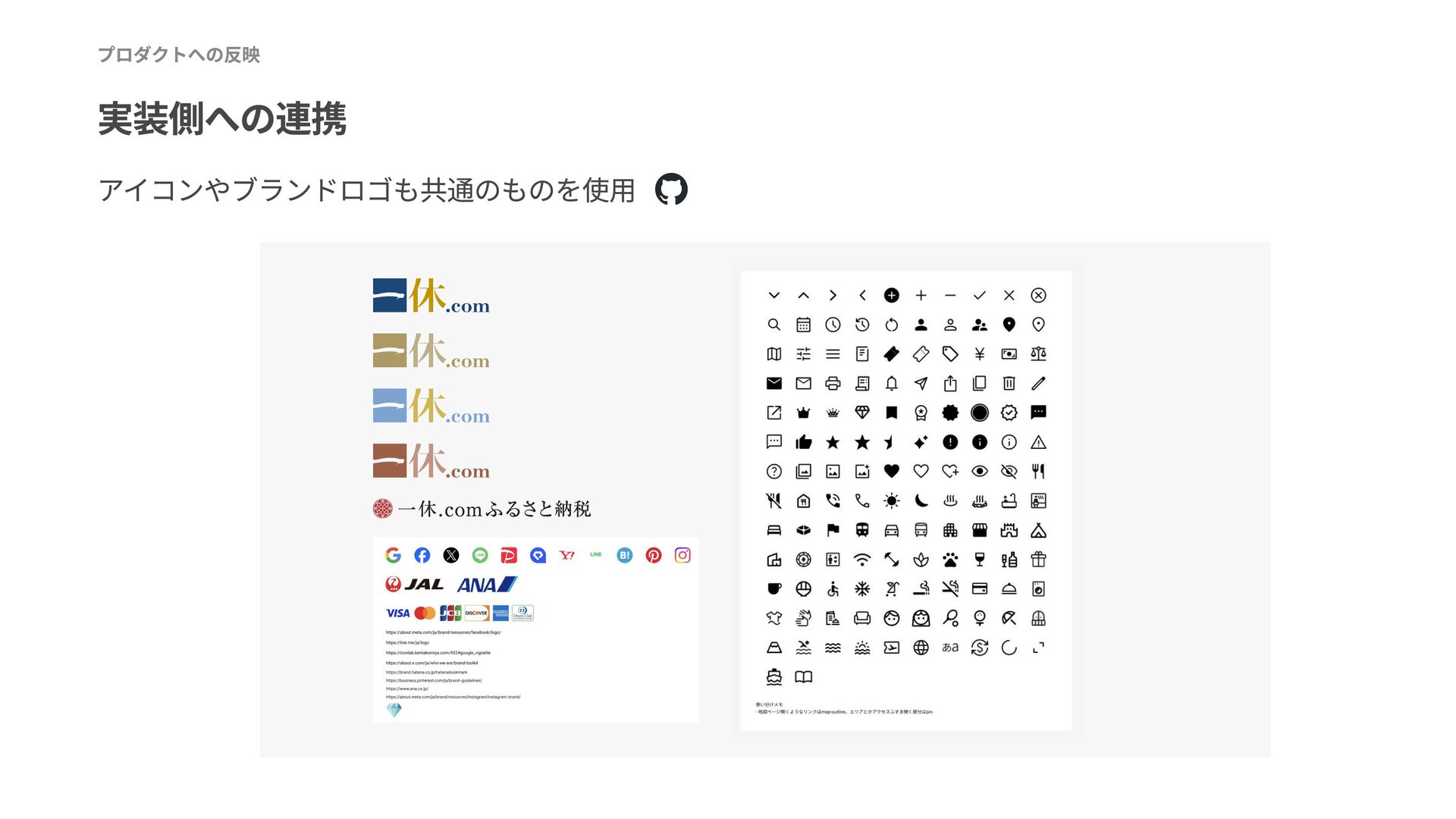Click the filled circle plus icon

[x=892, y=296]
